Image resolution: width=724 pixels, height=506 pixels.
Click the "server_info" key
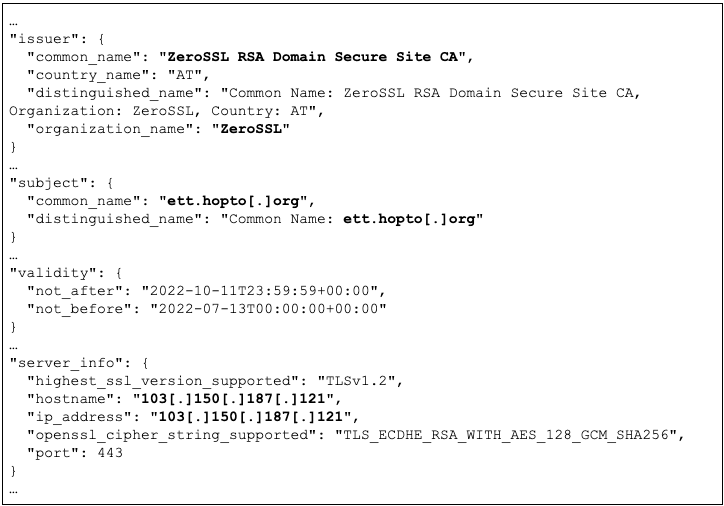point(59,362)
